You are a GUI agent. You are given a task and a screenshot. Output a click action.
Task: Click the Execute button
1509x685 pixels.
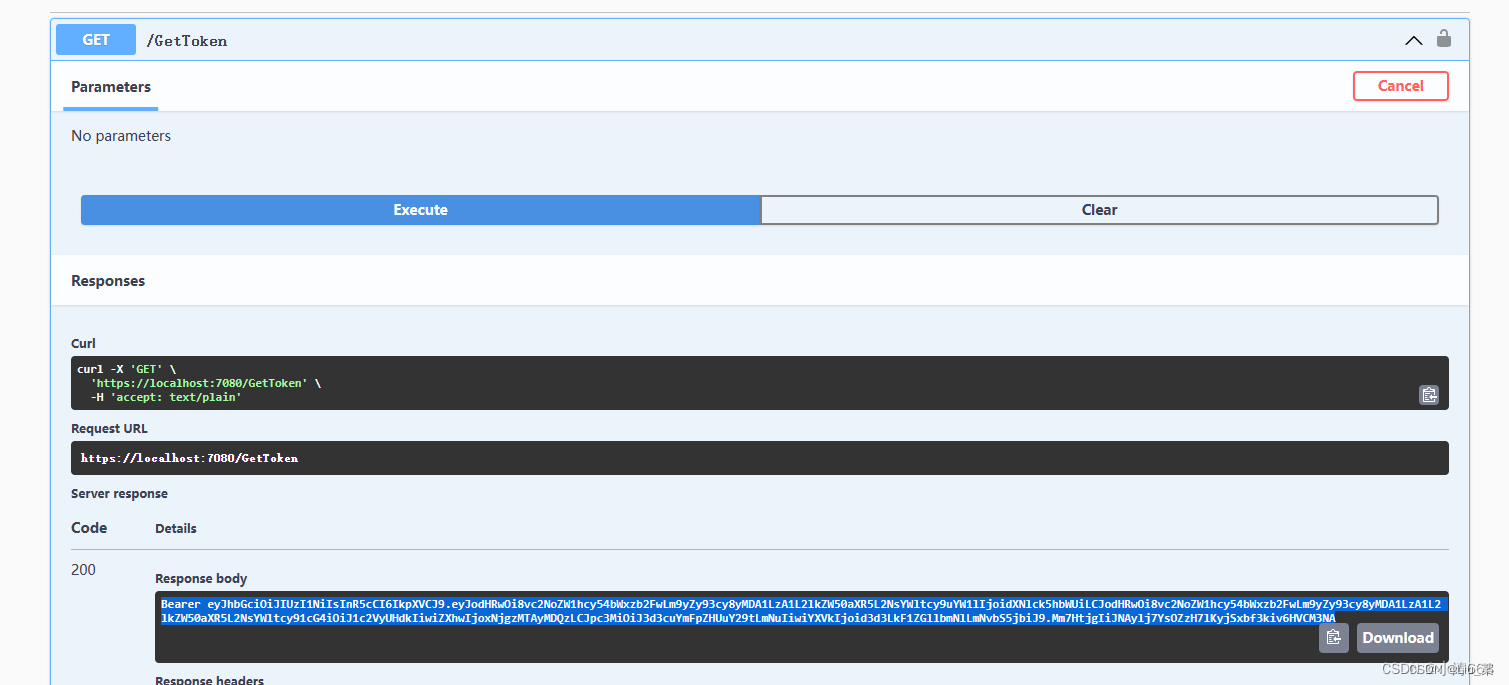pos(420,210)
